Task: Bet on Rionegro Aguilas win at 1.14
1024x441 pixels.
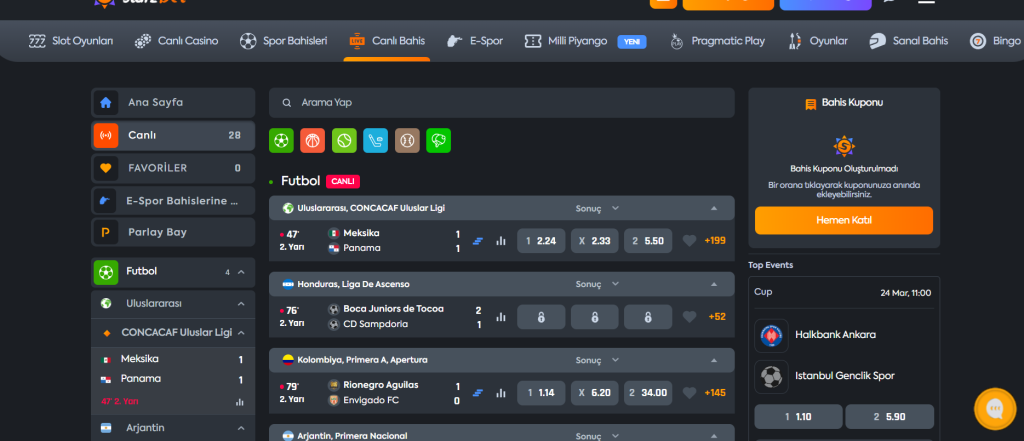Action: tap(541, 393)
